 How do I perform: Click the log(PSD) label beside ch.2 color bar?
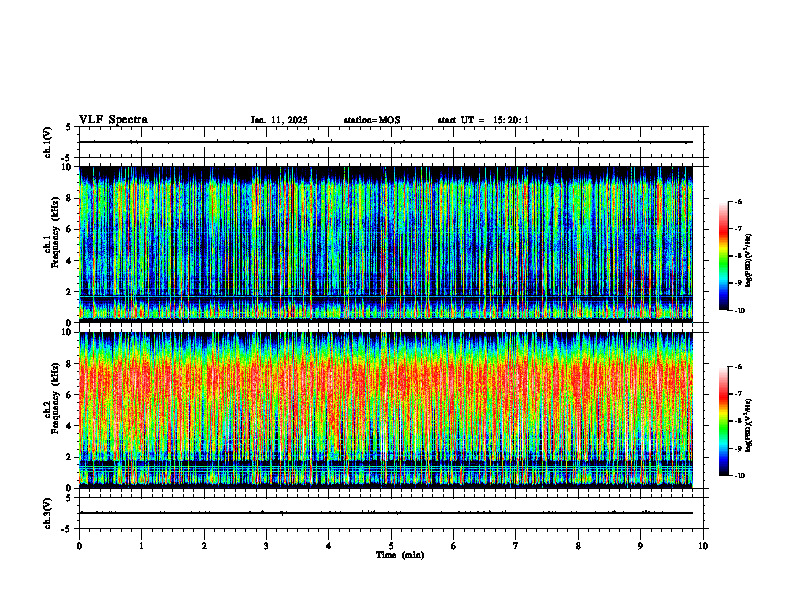(748, 425)
